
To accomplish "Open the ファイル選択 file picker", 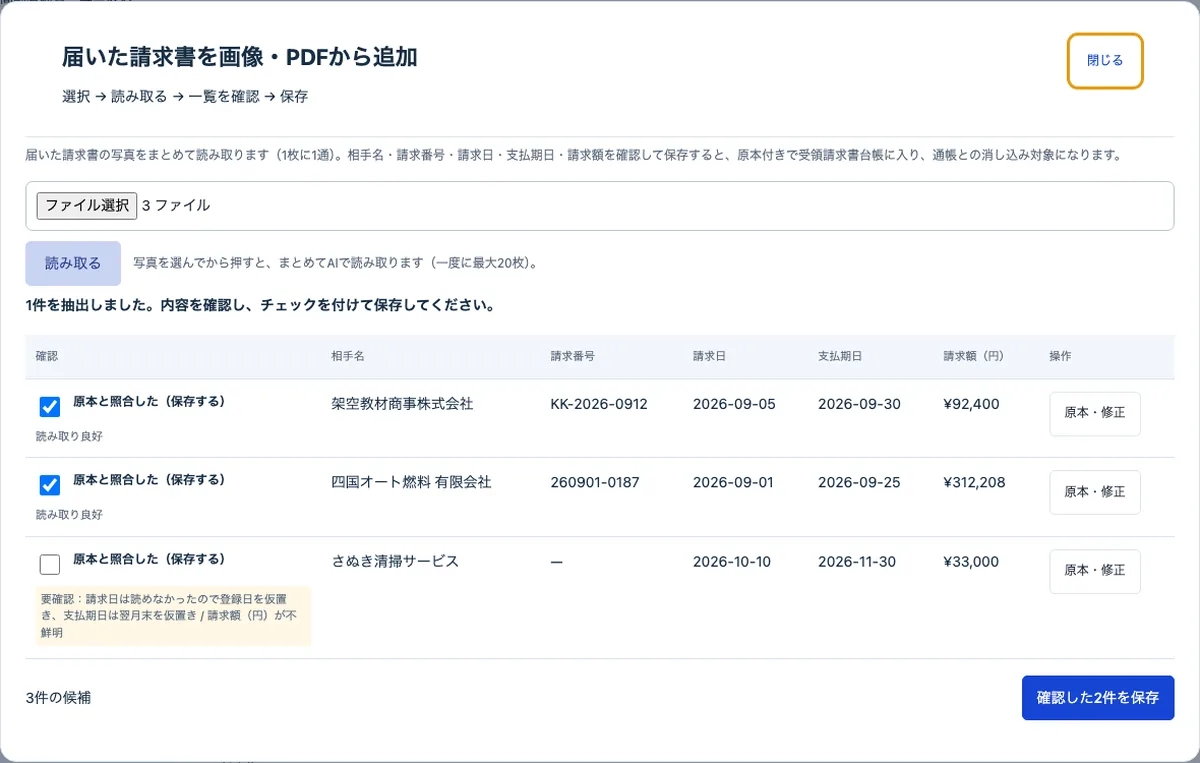I will pos(86,205).
